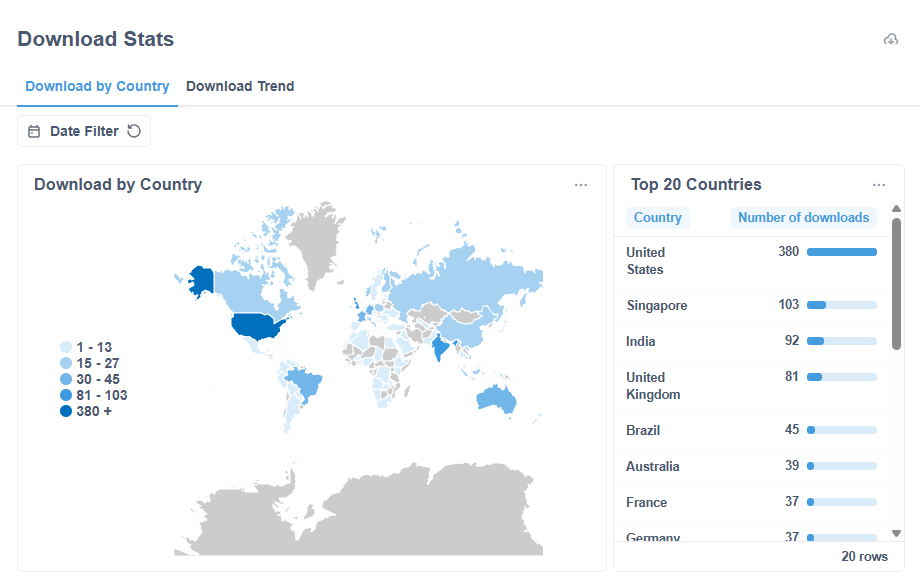Screen dimensions: 920x576
Task: Select the Singapore row in the table
Action: click(x=752, y=306)
